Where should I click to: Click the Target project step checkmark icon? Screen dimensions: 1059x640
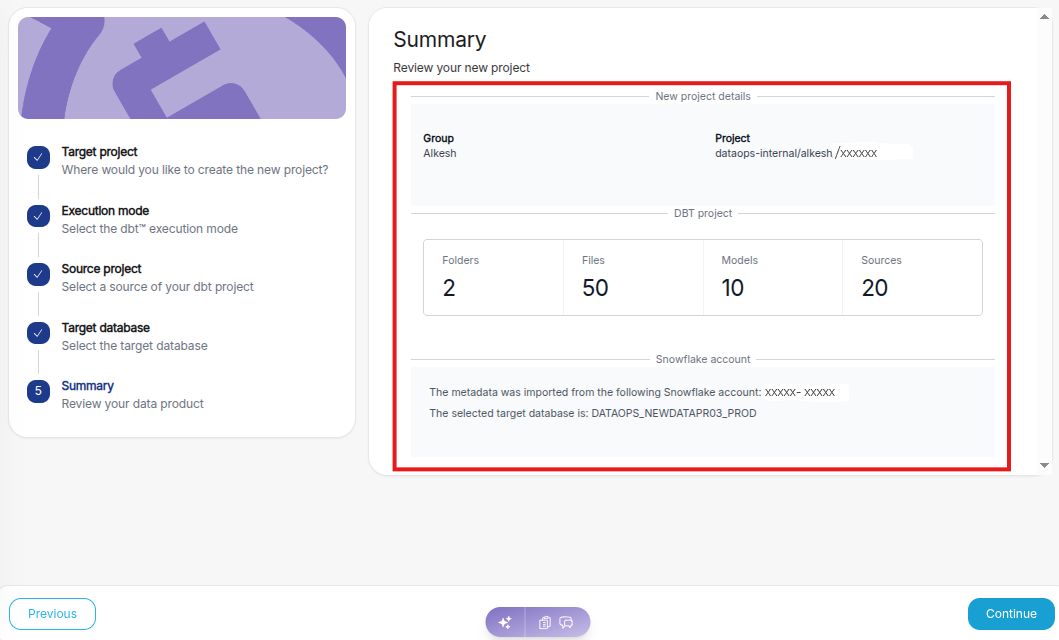[x=38, y=157]
